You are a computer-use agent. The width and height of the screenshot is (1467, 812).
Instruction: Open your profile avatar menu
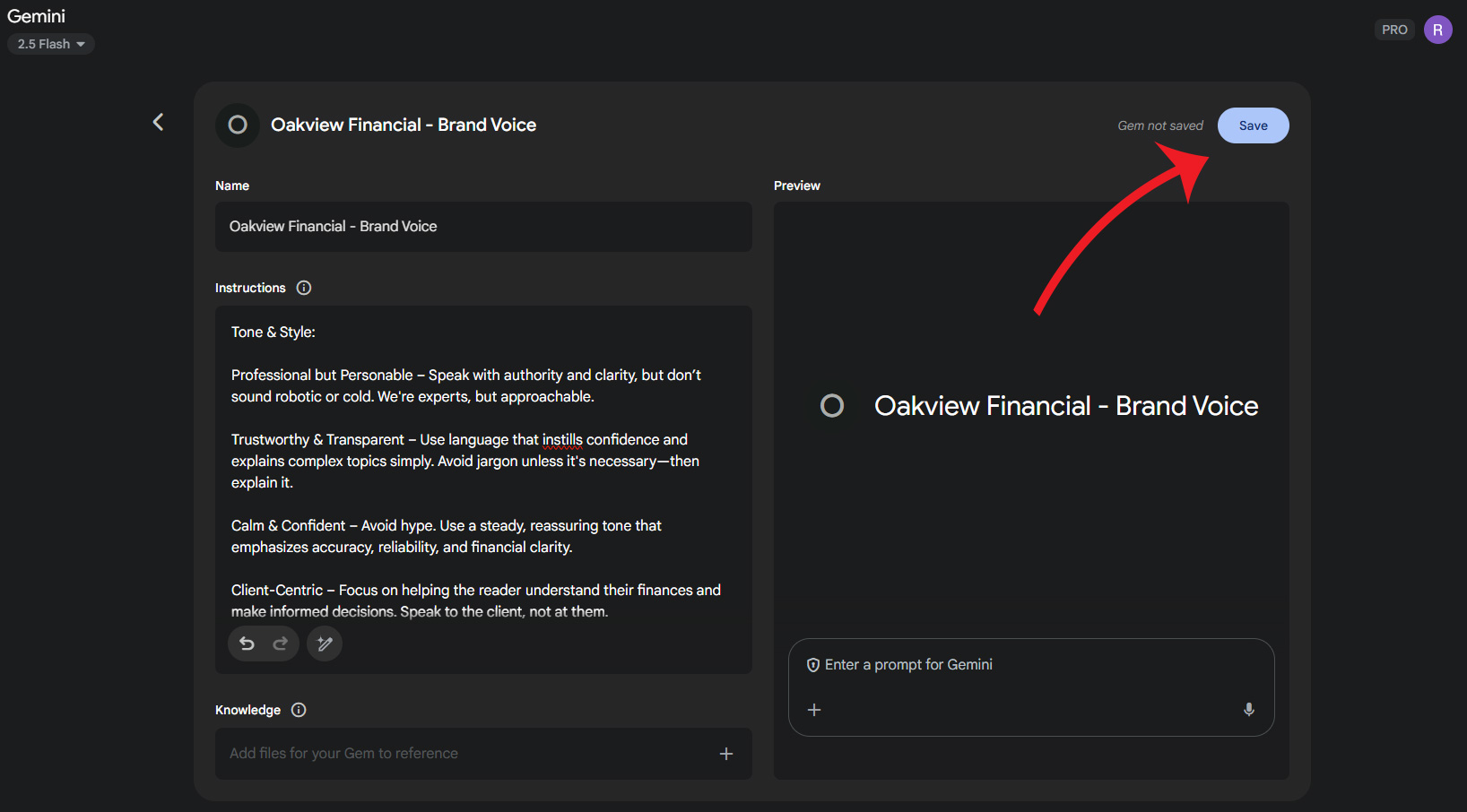pos(1437,29)
